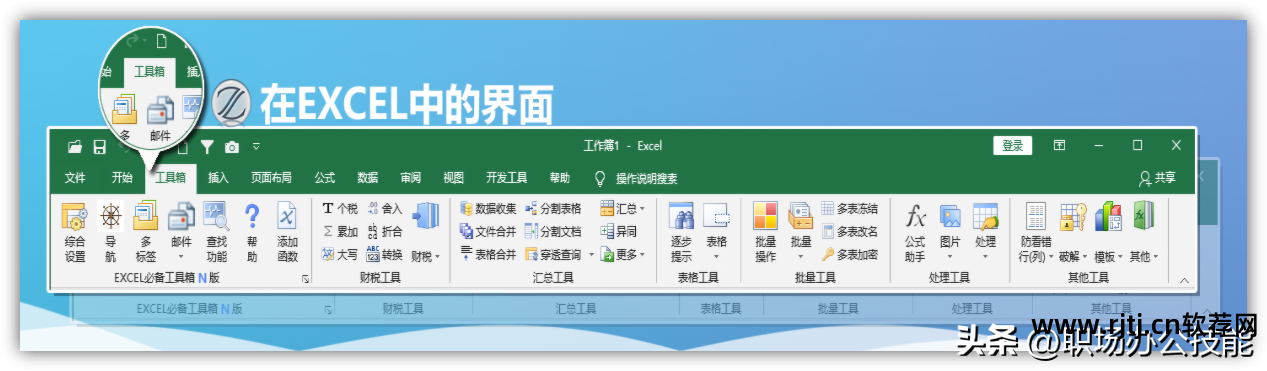The width and height of the screenshot is (1267, 371).
Task: Switch to the 页面布局 tab
Action: 271,178
